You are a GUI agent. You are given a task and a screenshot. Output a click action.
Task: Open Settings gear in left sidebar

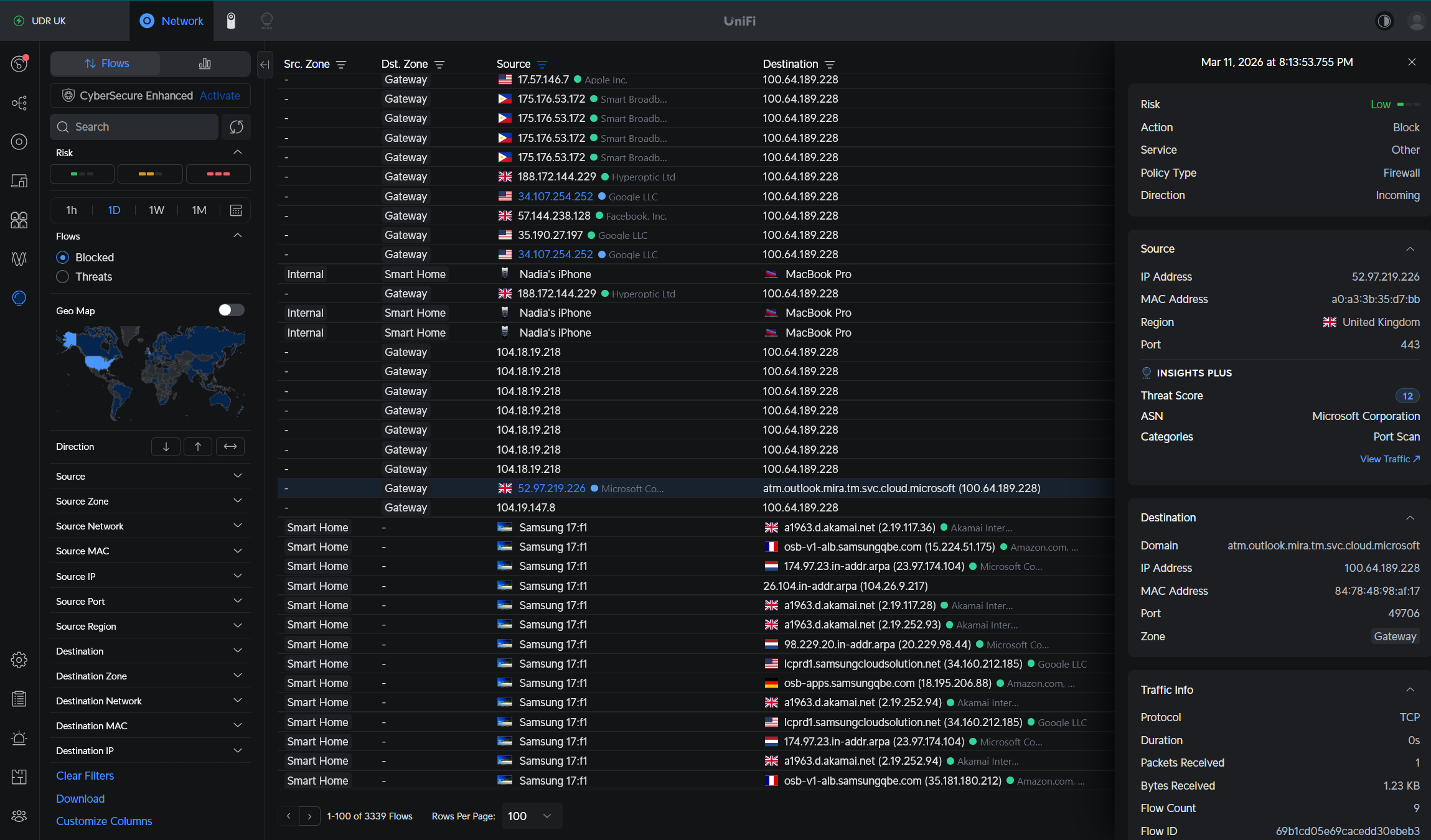click(x=19, y=660)
